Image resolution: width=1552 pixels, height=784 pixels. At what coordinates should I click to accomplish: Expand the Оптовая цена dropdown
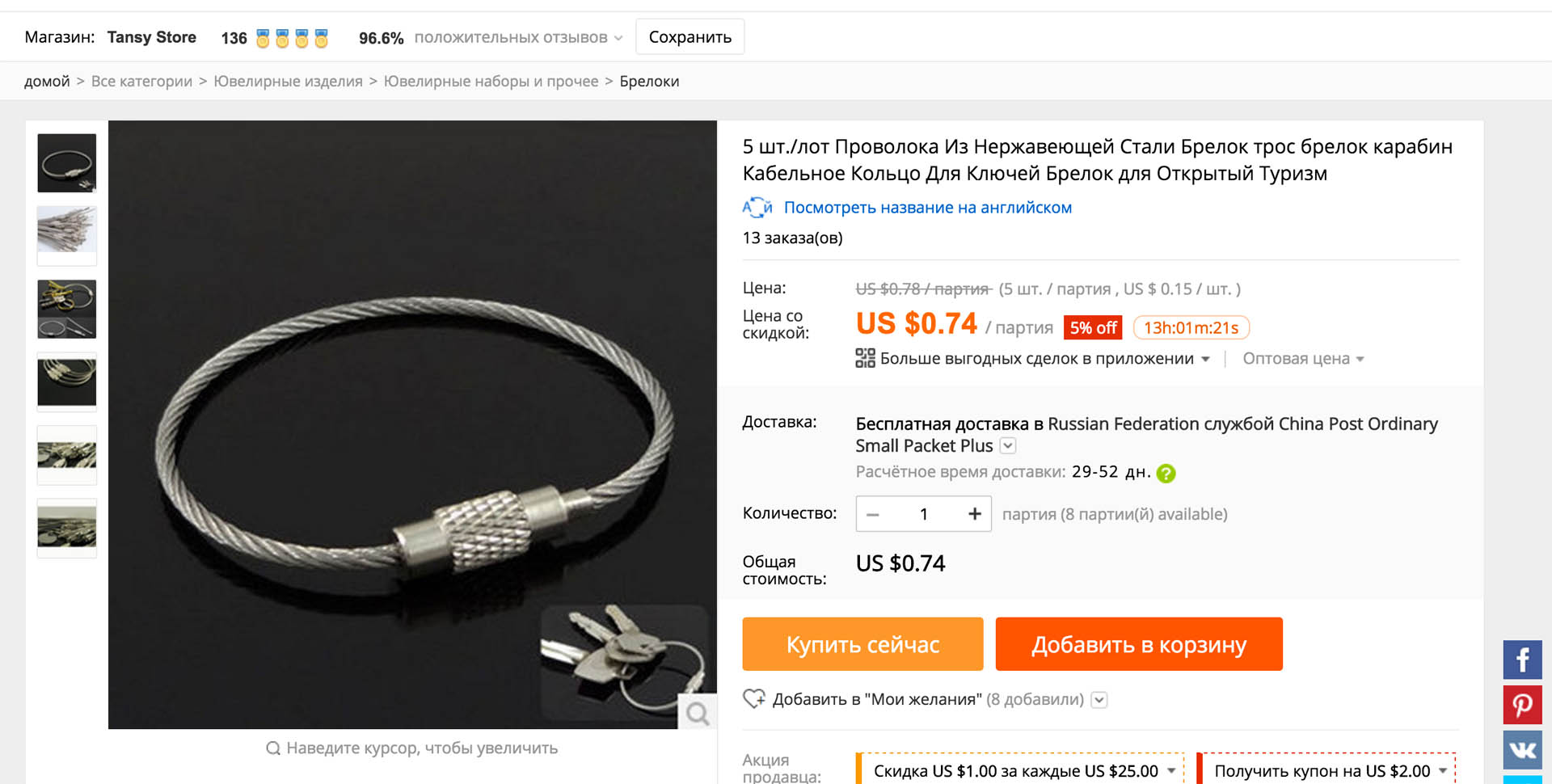[x=1303, y=359]
